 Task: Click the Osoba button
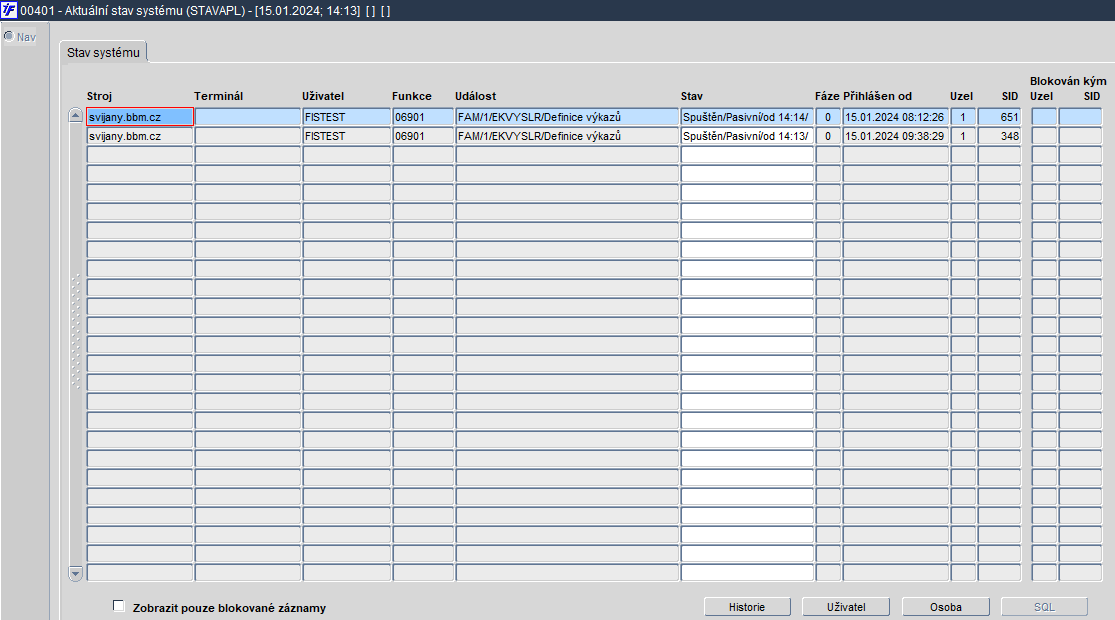946,606
